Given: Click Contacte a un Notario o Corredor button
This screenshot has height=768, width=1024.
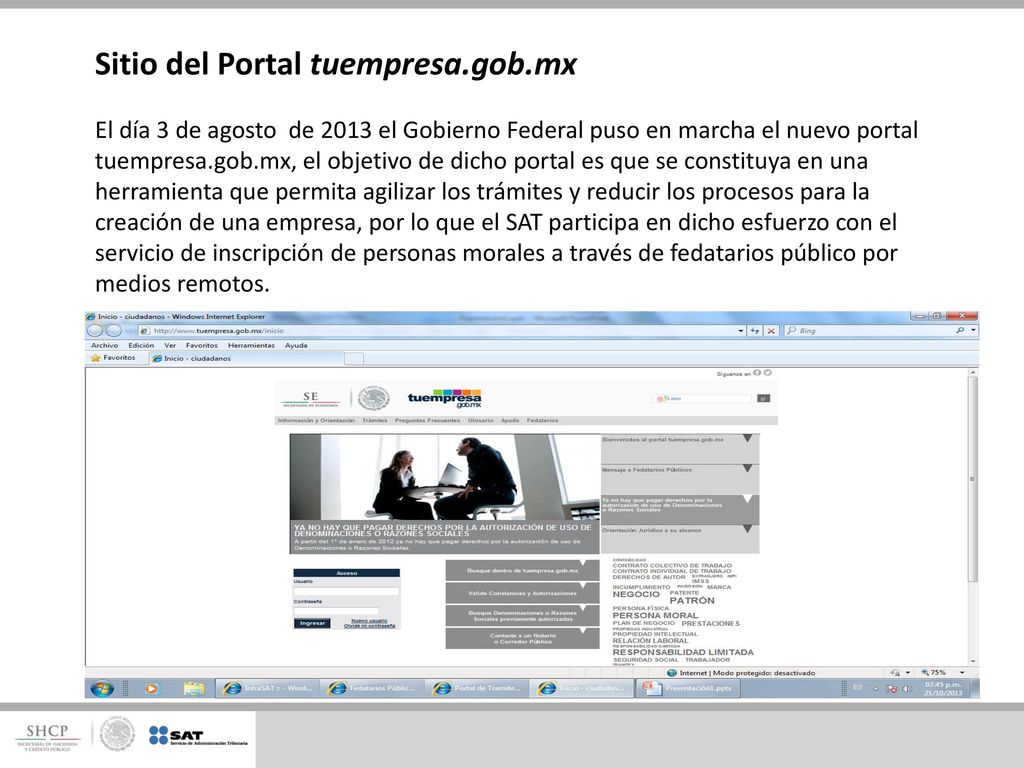Looking at the screenshot, I should click(522, 638).
